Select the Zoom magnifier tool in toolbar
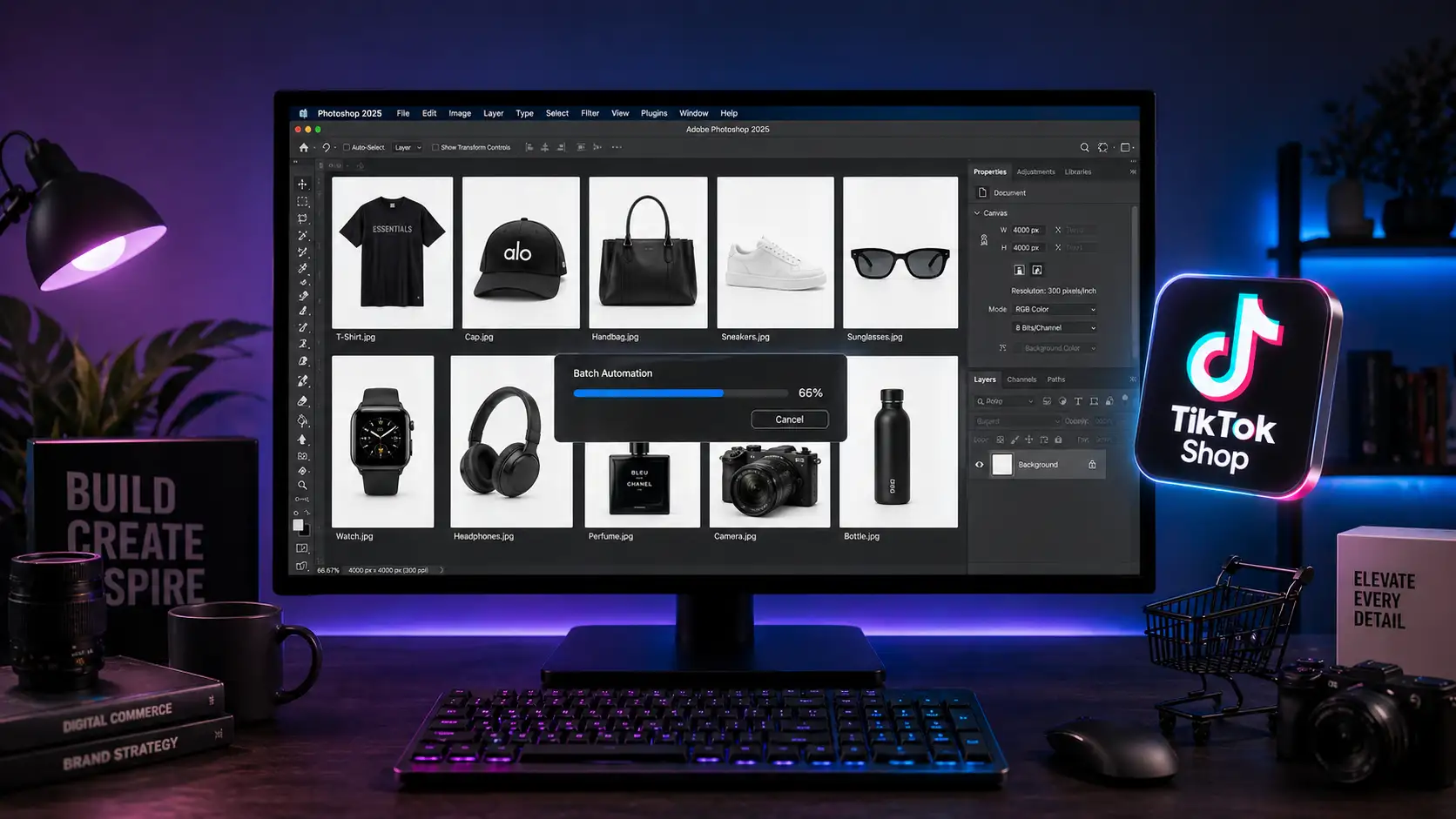The height and width of the screenshot is (819, 1456). (302, 485)
